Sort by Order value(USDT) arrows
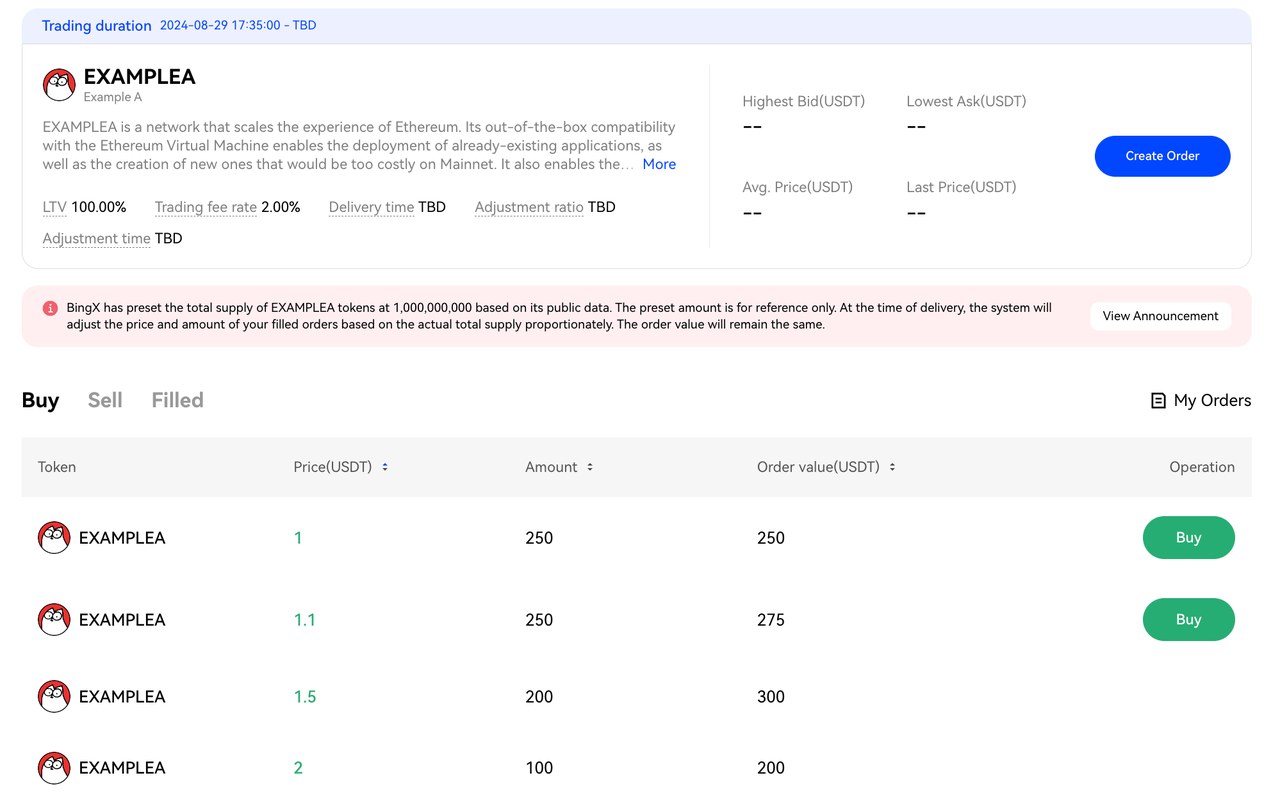 [892, 467]
